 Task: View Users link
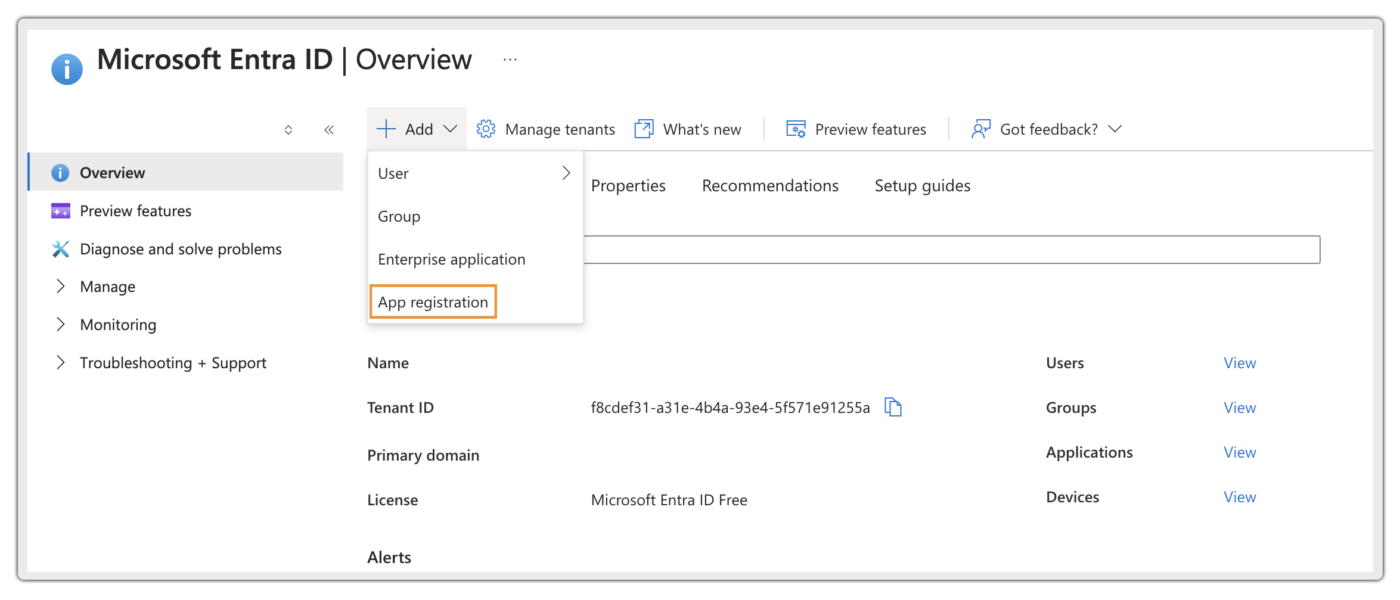1240,363
